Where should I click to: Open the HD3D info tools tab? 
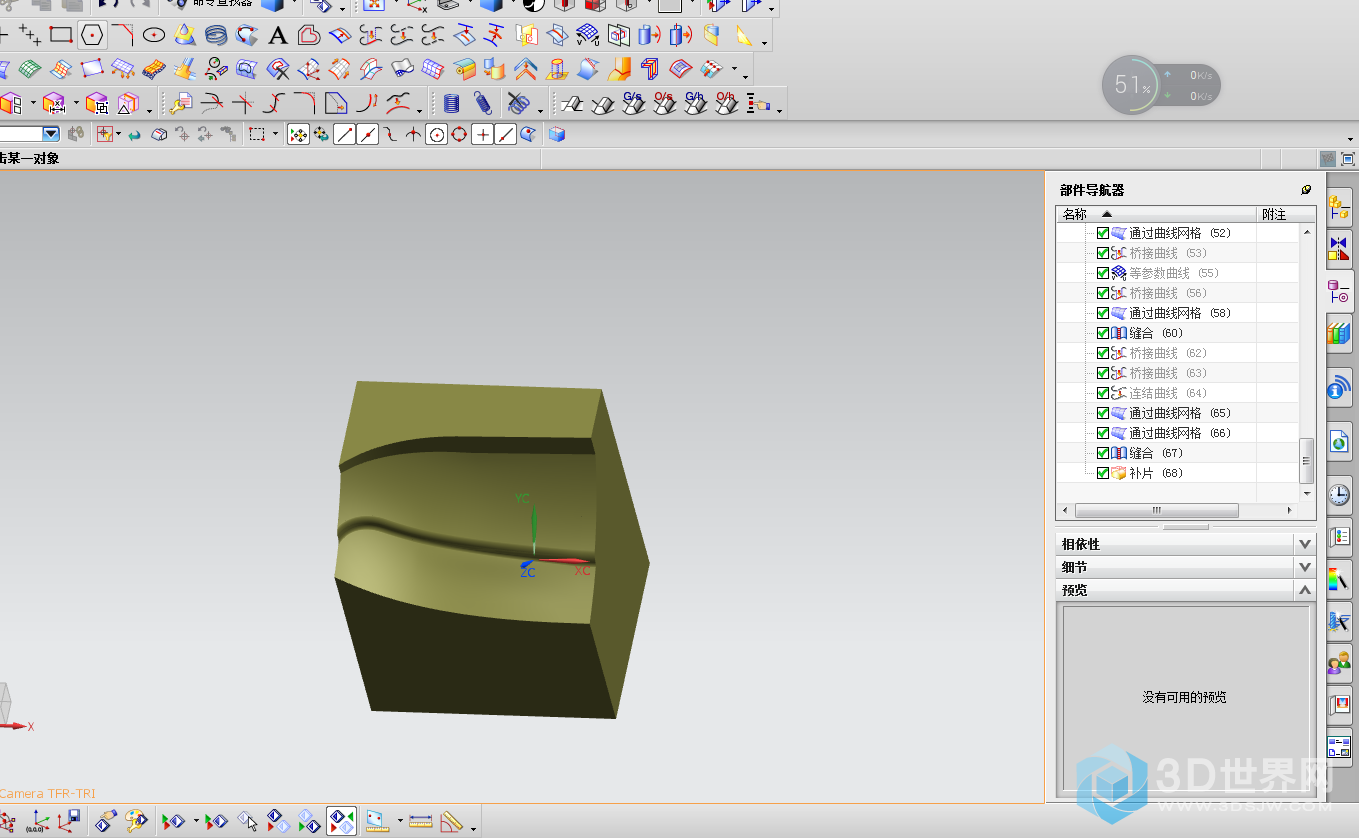click(1339, 388)
